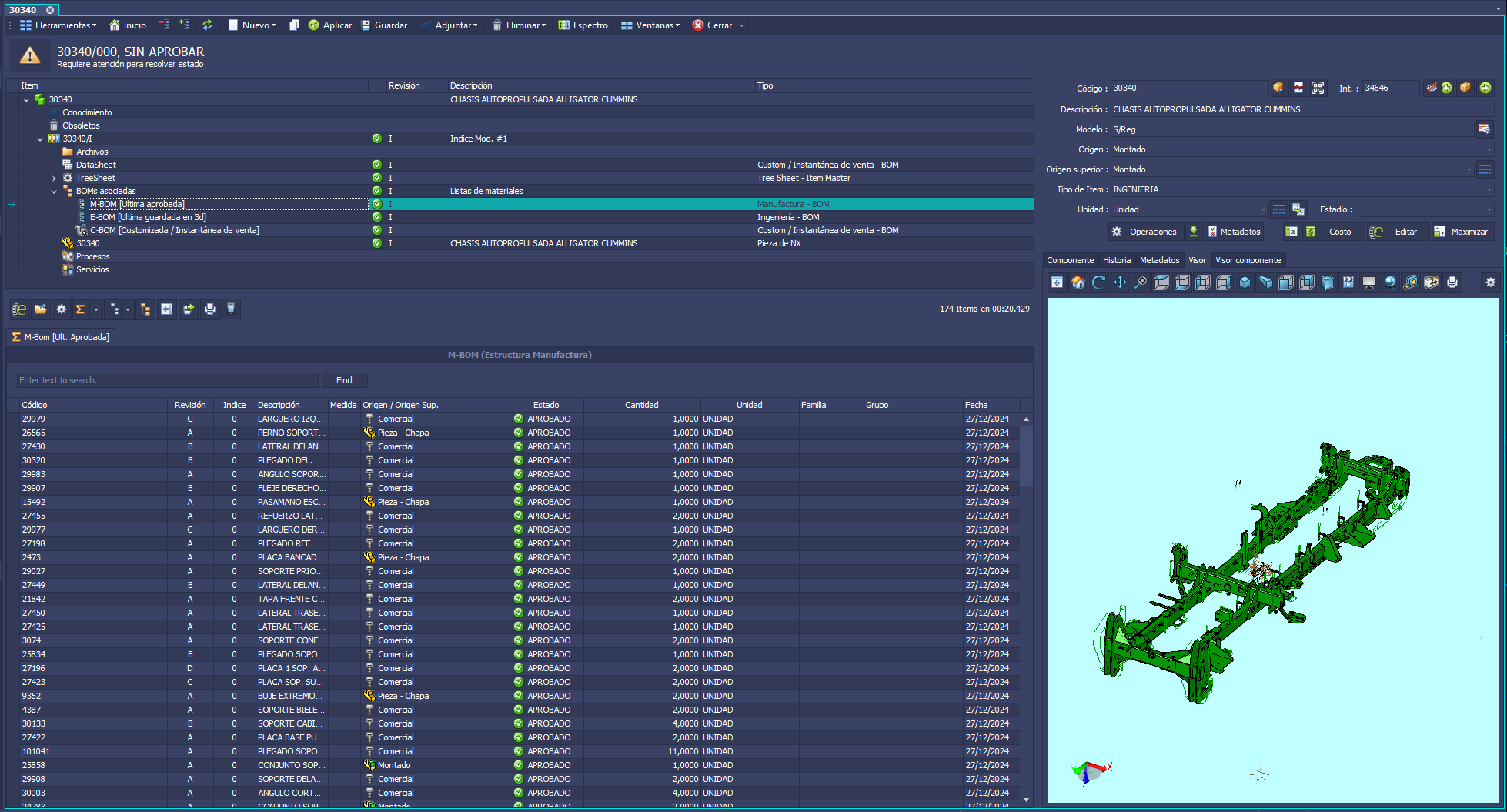Click the QR scan icon next to Código

1318,88
